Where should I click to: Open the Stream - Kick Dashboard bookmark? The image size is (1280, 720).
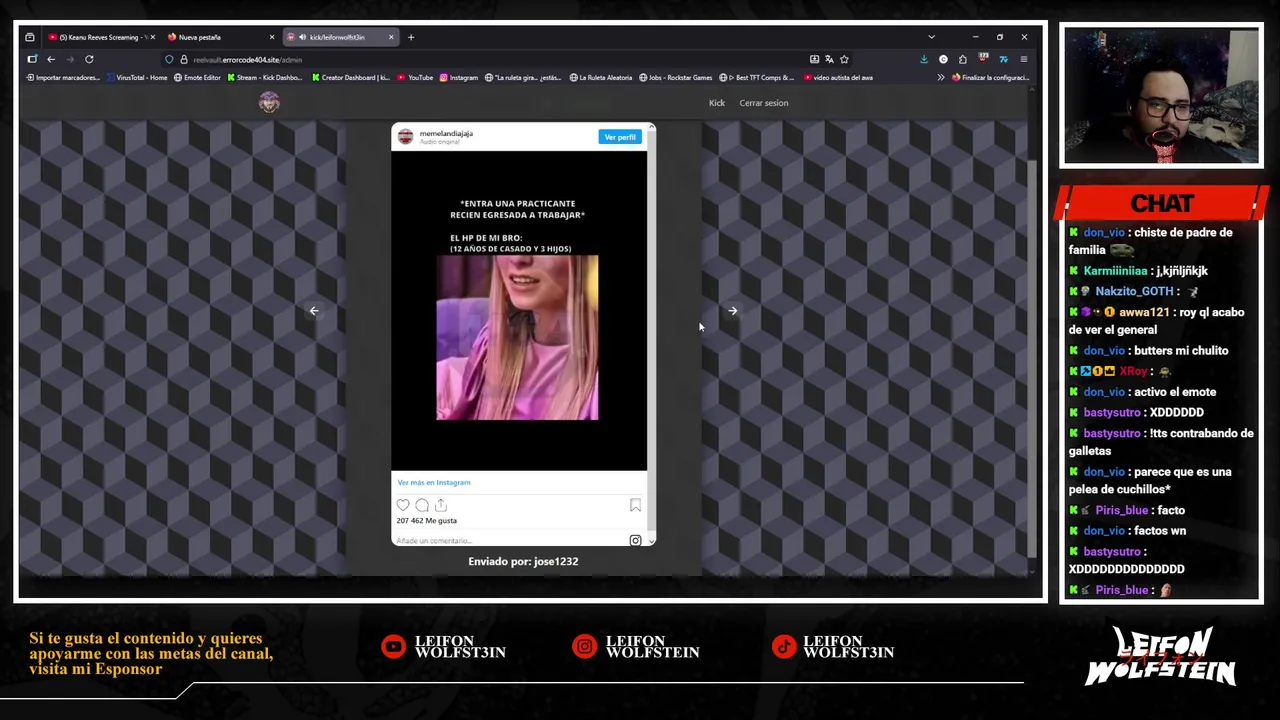point(265,77)
